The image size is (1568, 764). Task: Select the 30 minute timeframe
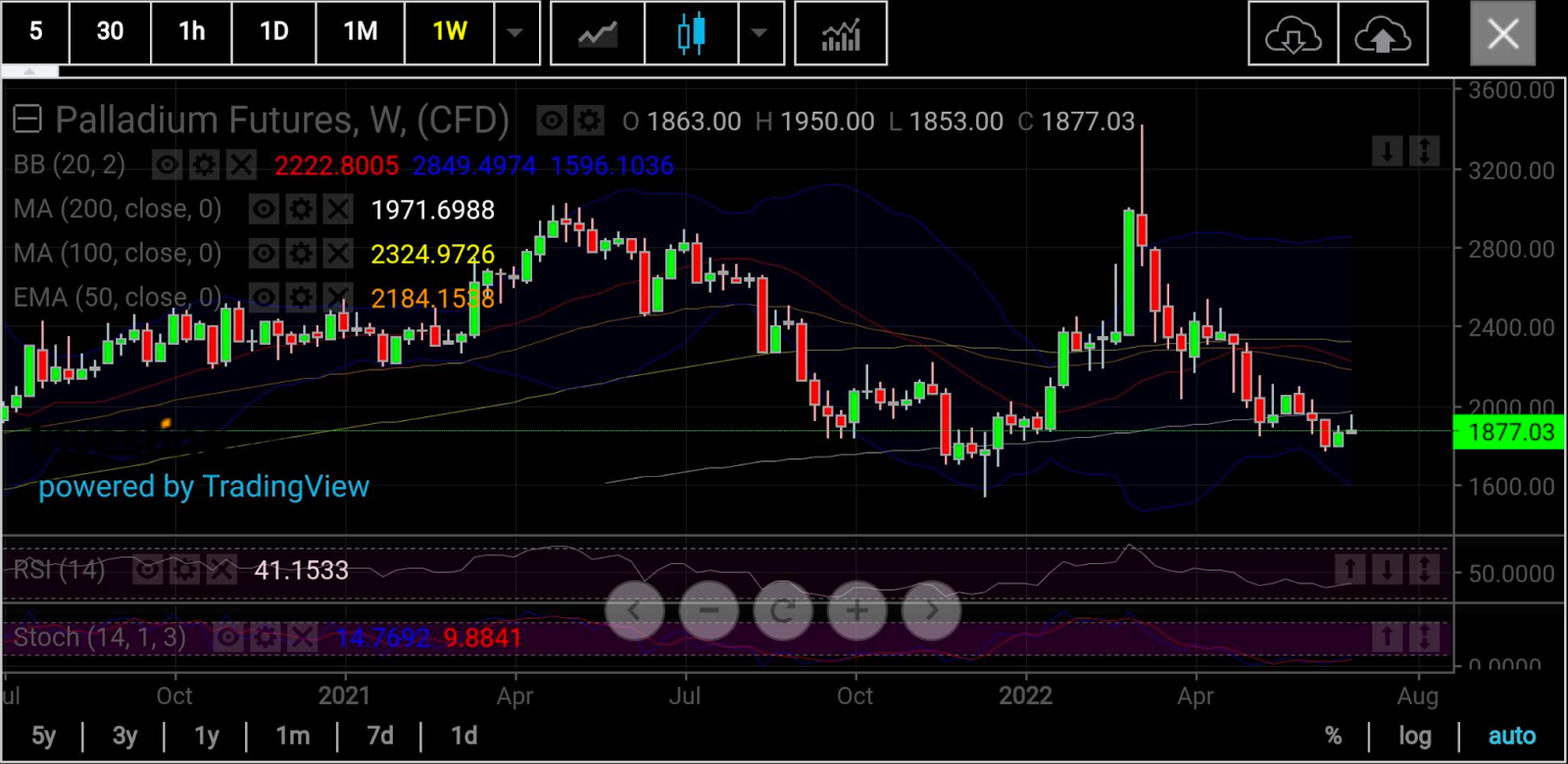(x=110, y=32)
